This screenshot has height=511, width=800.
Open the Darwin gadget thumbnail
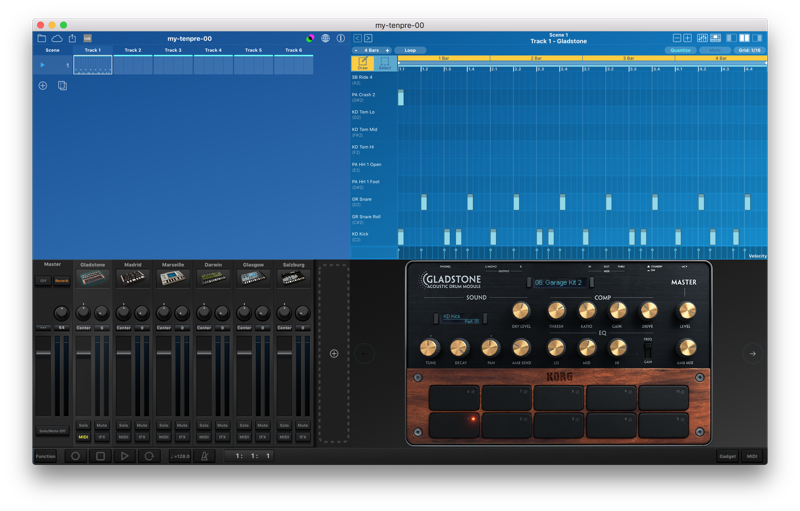coord(213,278)
